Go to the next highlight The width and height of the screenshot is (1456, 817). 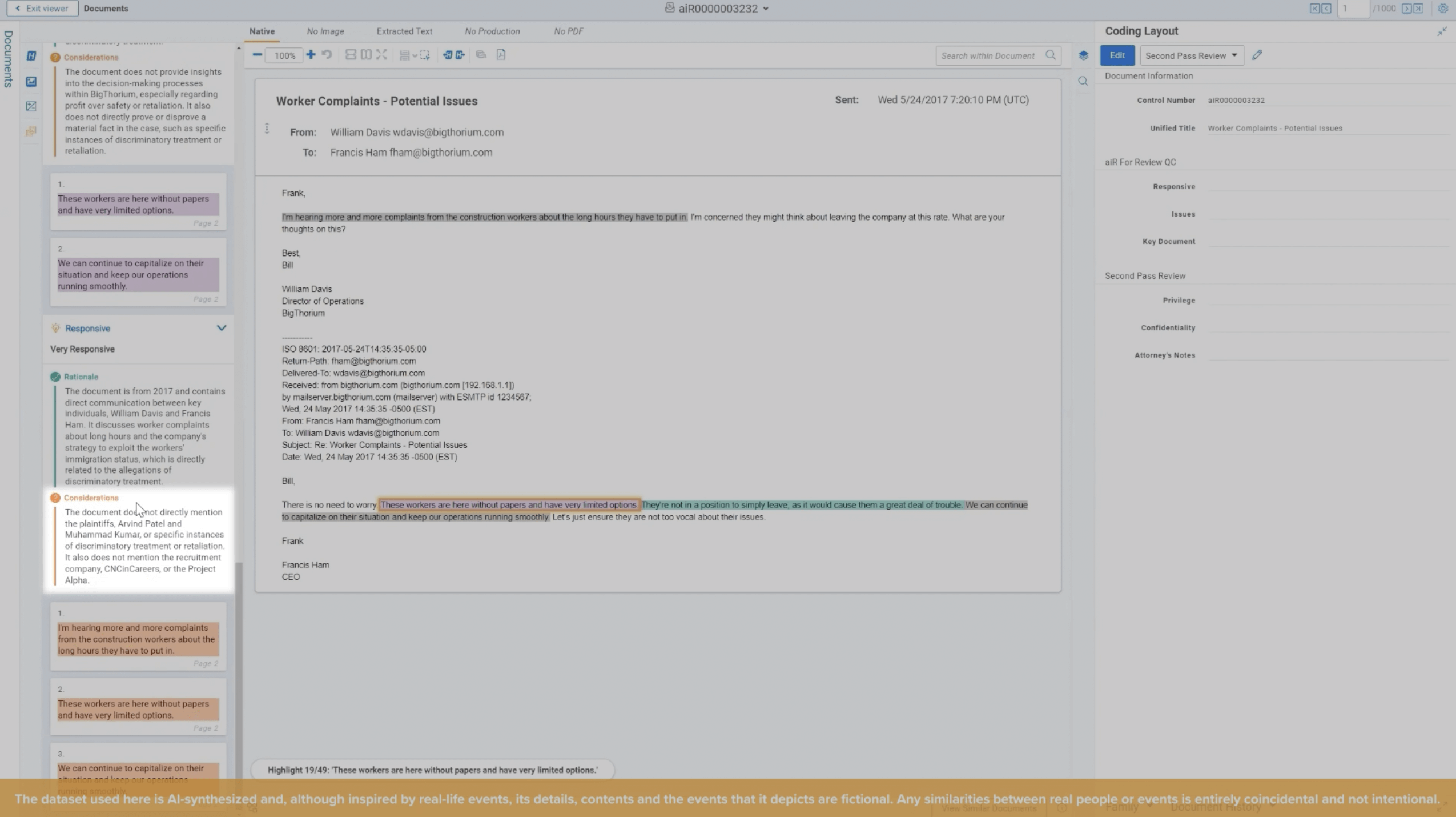[460, 55]
